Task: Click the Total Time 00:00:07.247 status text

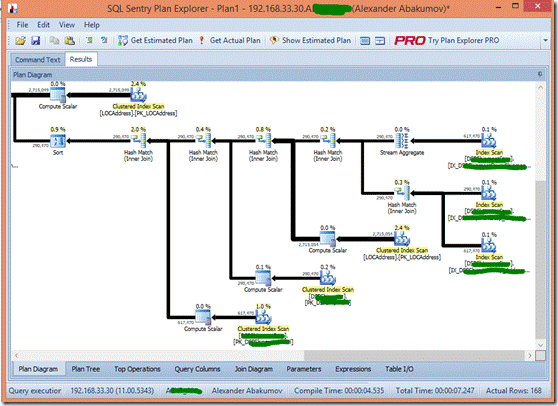Action: tap(435, 390)
